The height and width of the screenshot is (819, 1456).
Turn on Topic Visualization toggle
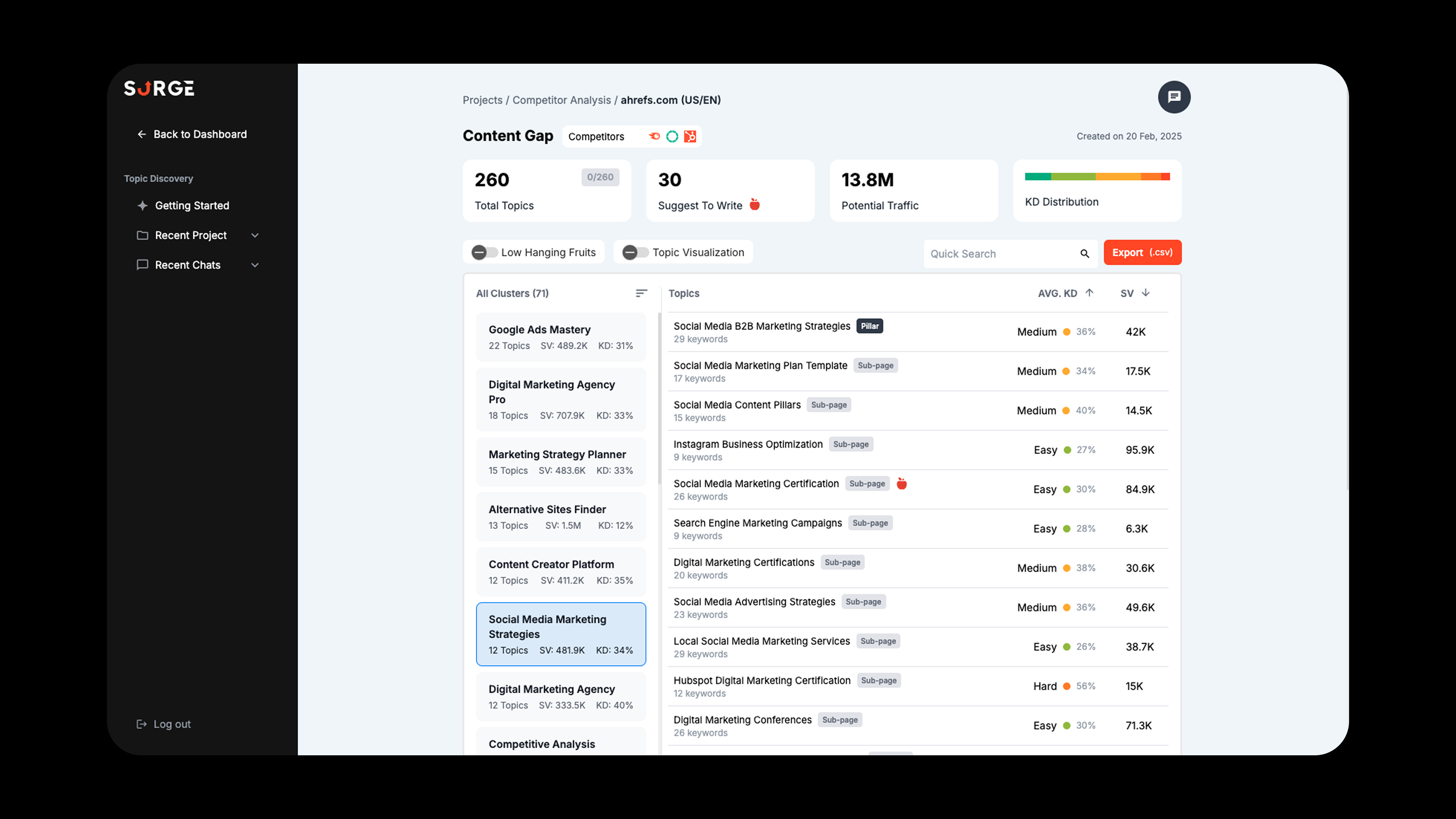tap(635, 253)
